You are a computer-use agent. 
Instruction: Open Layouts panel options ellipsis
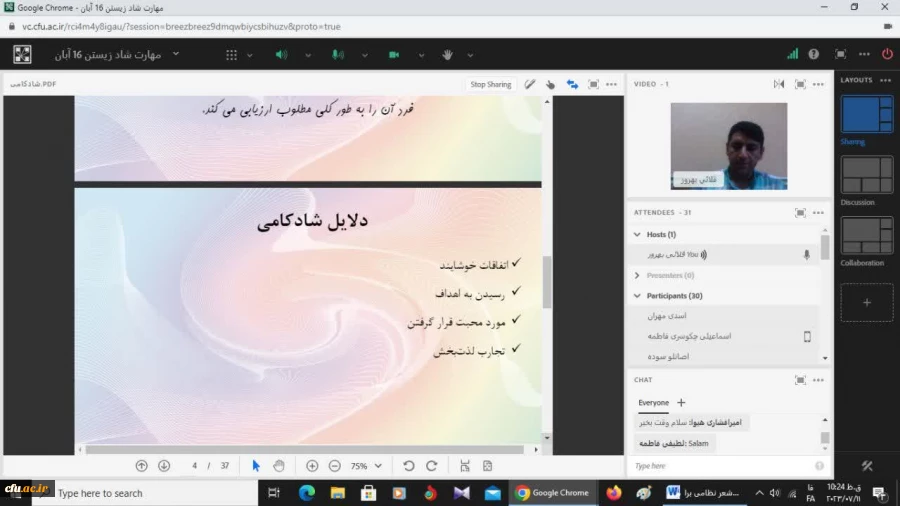click(x=886, y=80)
